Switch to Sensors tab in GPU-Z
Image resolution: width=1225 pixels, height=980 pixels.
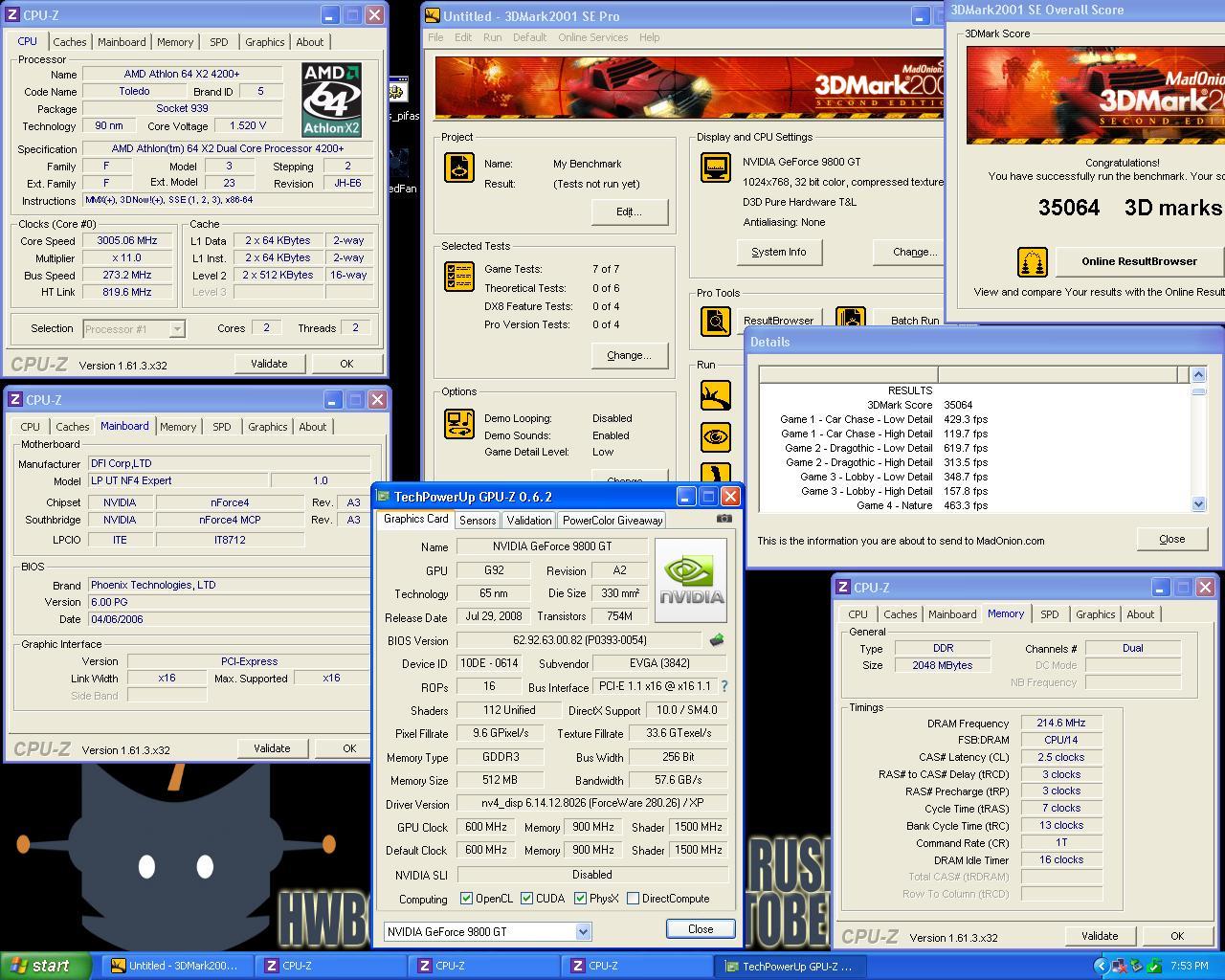[x=478, y=520]
